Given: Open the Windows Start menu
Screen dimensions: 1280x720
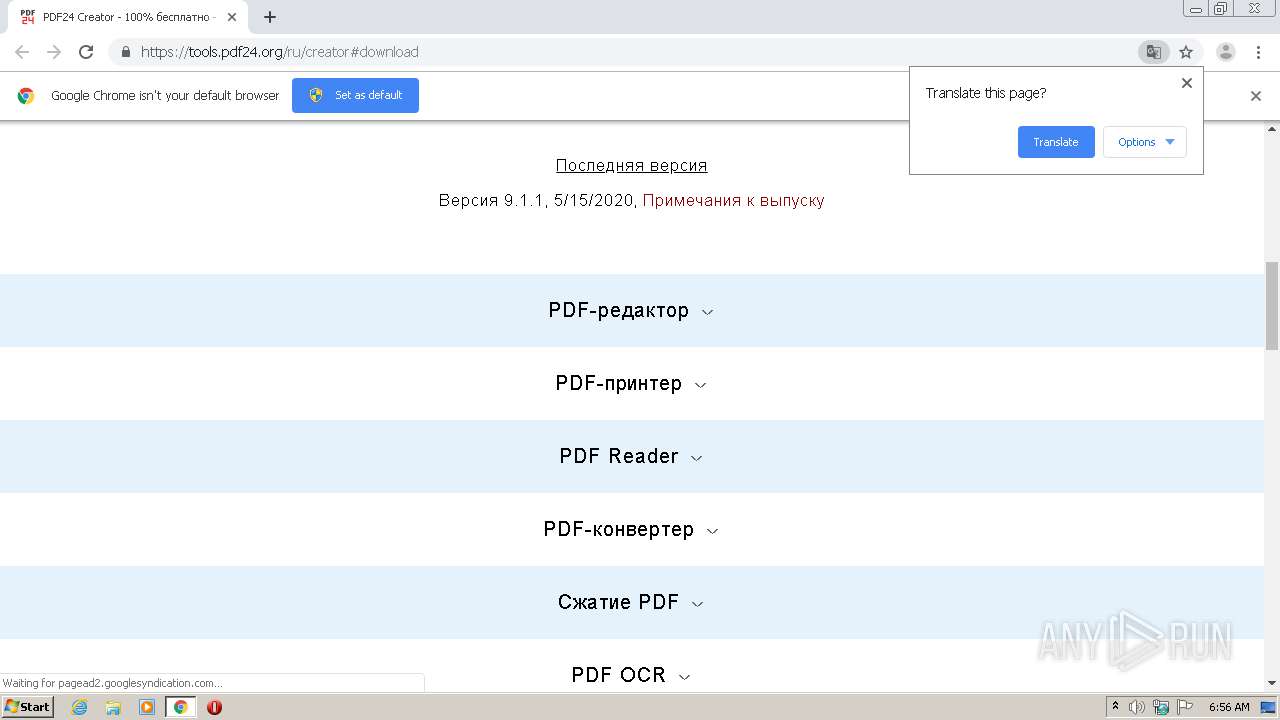Looking at the screenshot, I should pyautogui.click(x=27, y=707).
